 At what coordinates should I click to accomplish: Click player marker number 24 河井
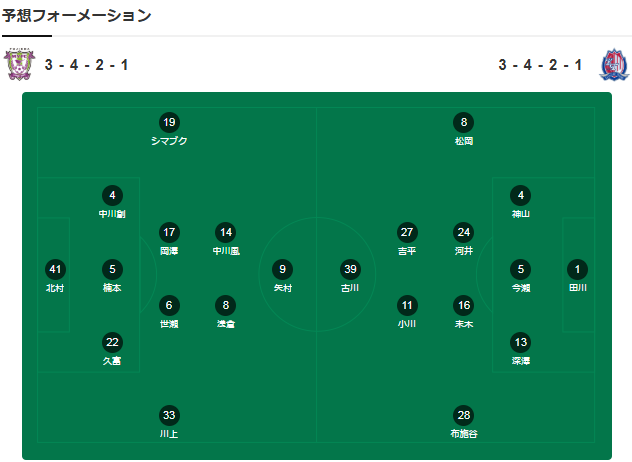tap(463, 231)
